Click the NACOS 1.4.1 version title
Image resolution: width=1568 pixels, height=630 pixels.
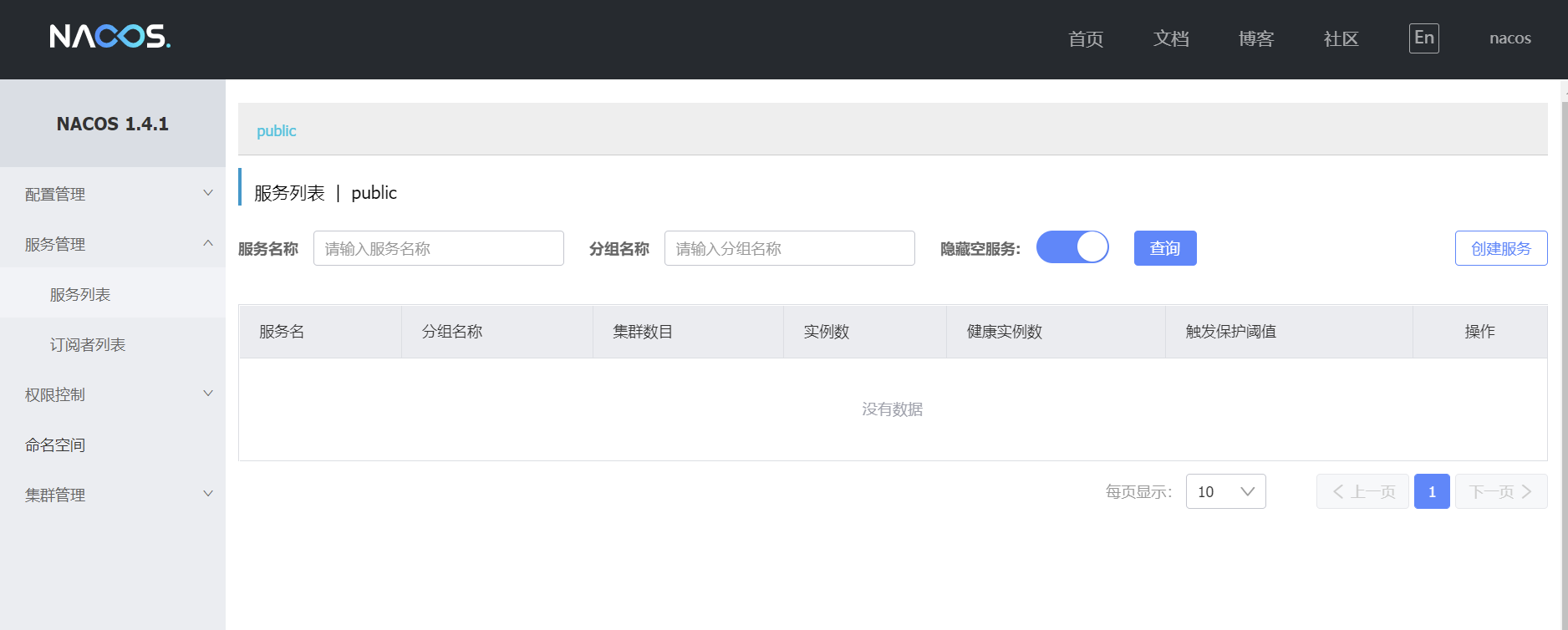tap(113, 124)
